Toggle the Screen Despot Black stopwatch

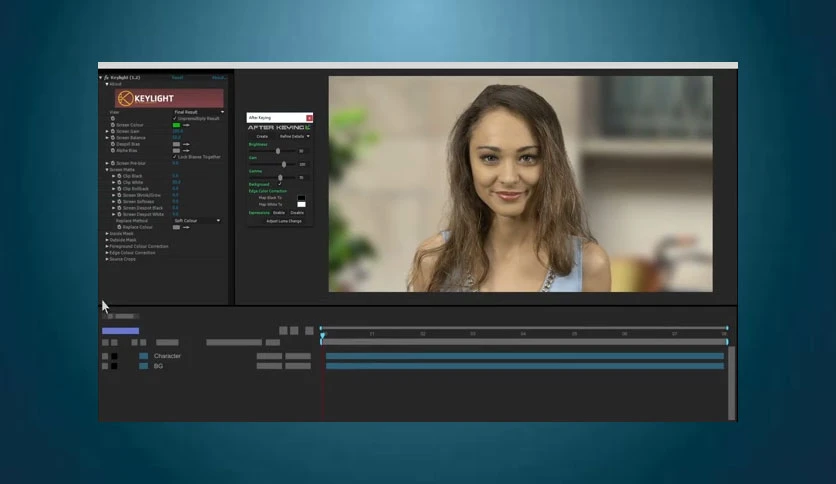pos(119,208)
